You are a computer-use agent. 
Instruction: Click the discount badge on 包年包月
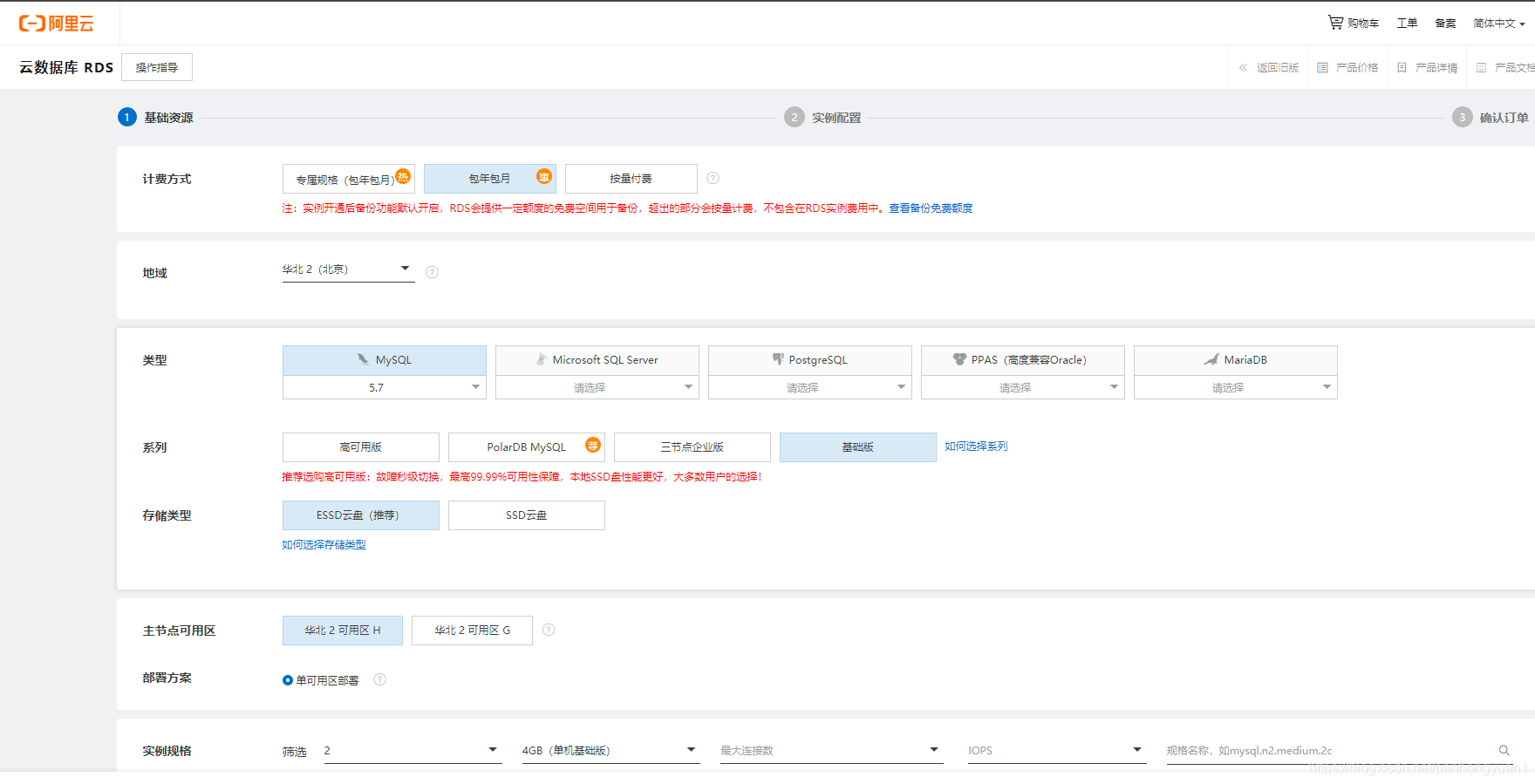click(x=544, y=176)
